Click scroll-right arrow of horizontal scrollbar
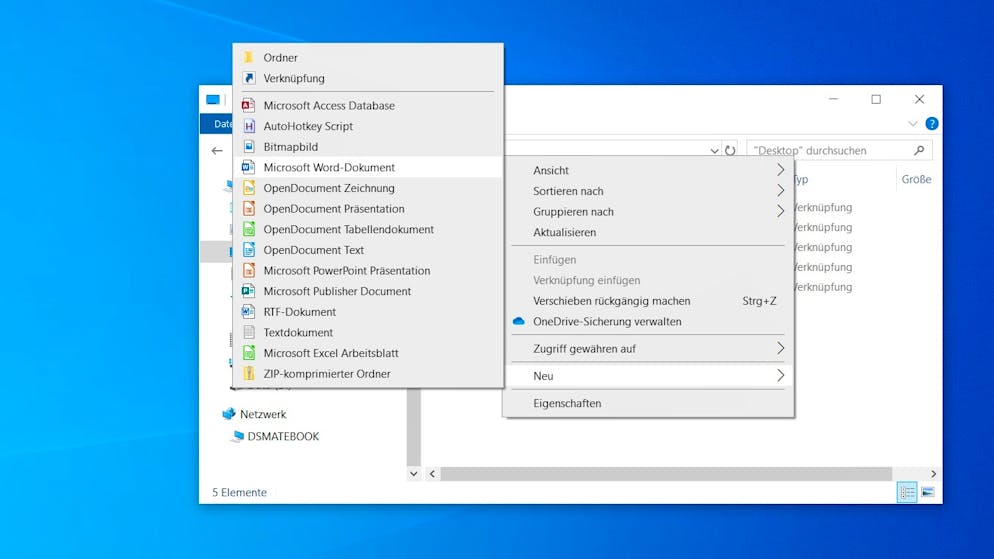 [x=933, y=474]
